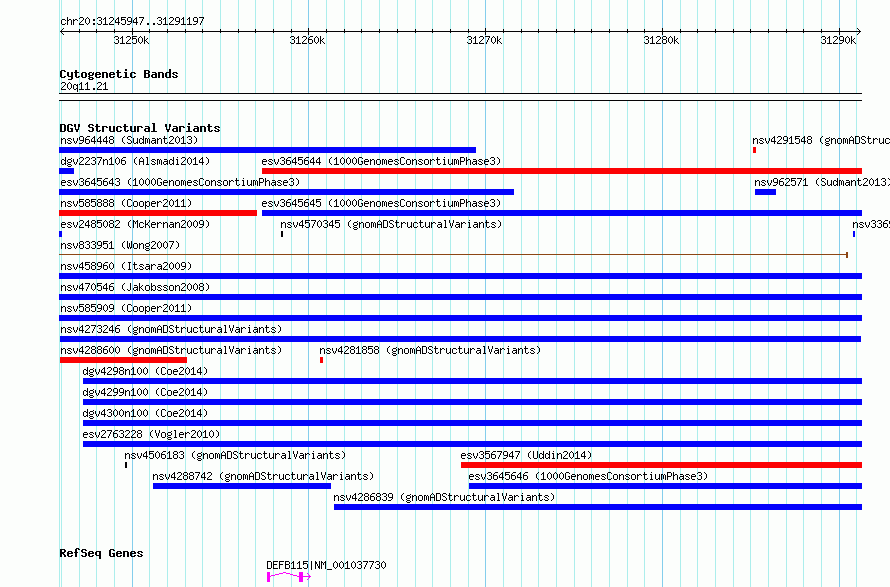The width and height of the screenshot is (890, 587).
Task: Click the red nsv585888 (Cooper2011) bar
Action: pyautogui.click(x=158, y=213)
